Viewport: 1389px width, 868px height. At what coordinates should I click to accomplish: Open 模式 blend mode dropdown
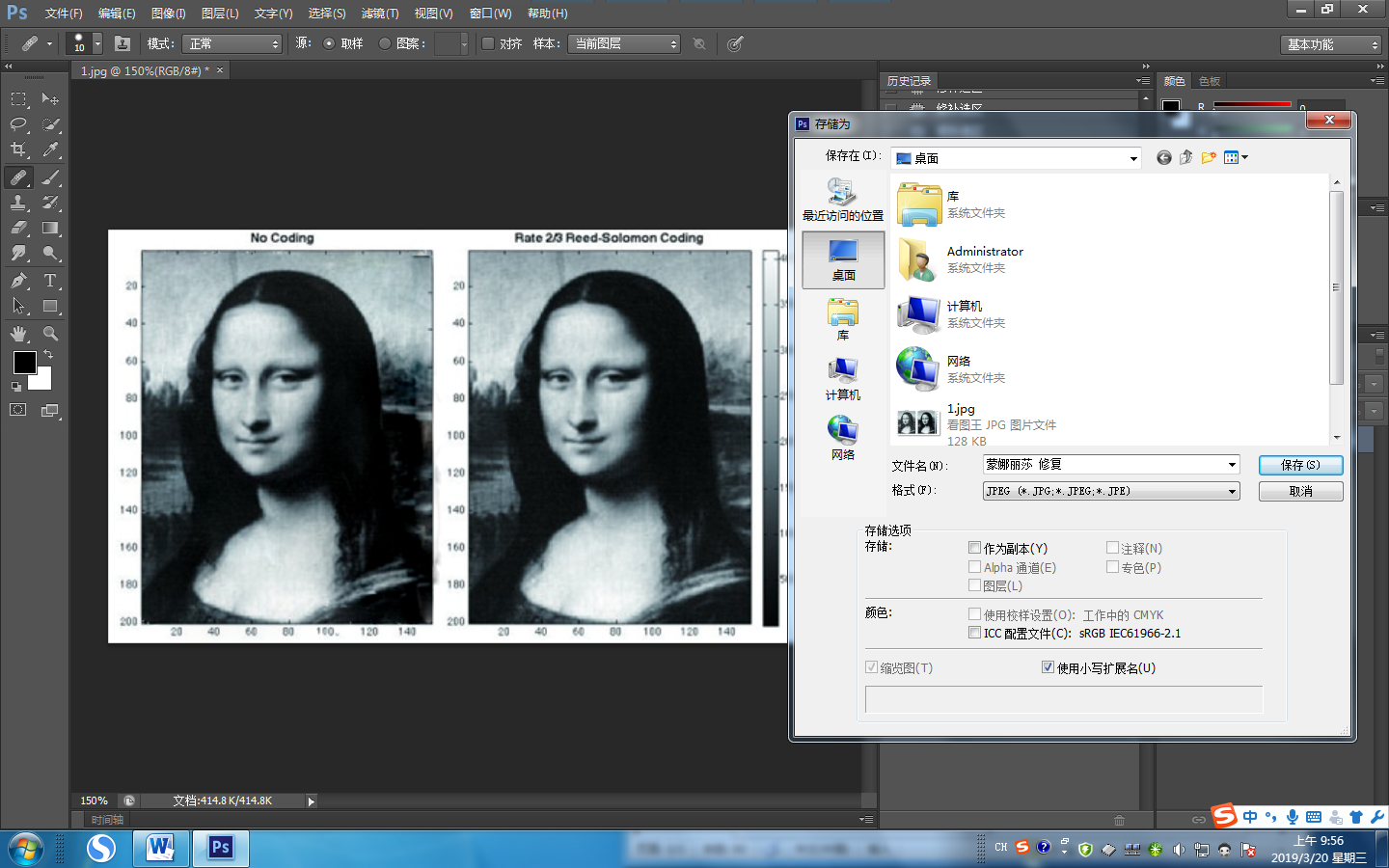point(231,43)
